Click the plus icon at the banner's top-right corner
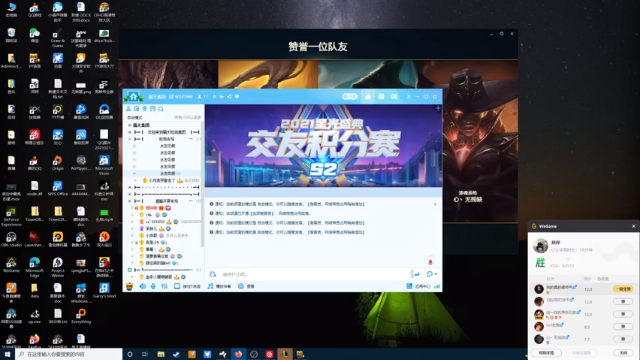The width and height of the screenshot is (640, 360). (x=438, y=108)
